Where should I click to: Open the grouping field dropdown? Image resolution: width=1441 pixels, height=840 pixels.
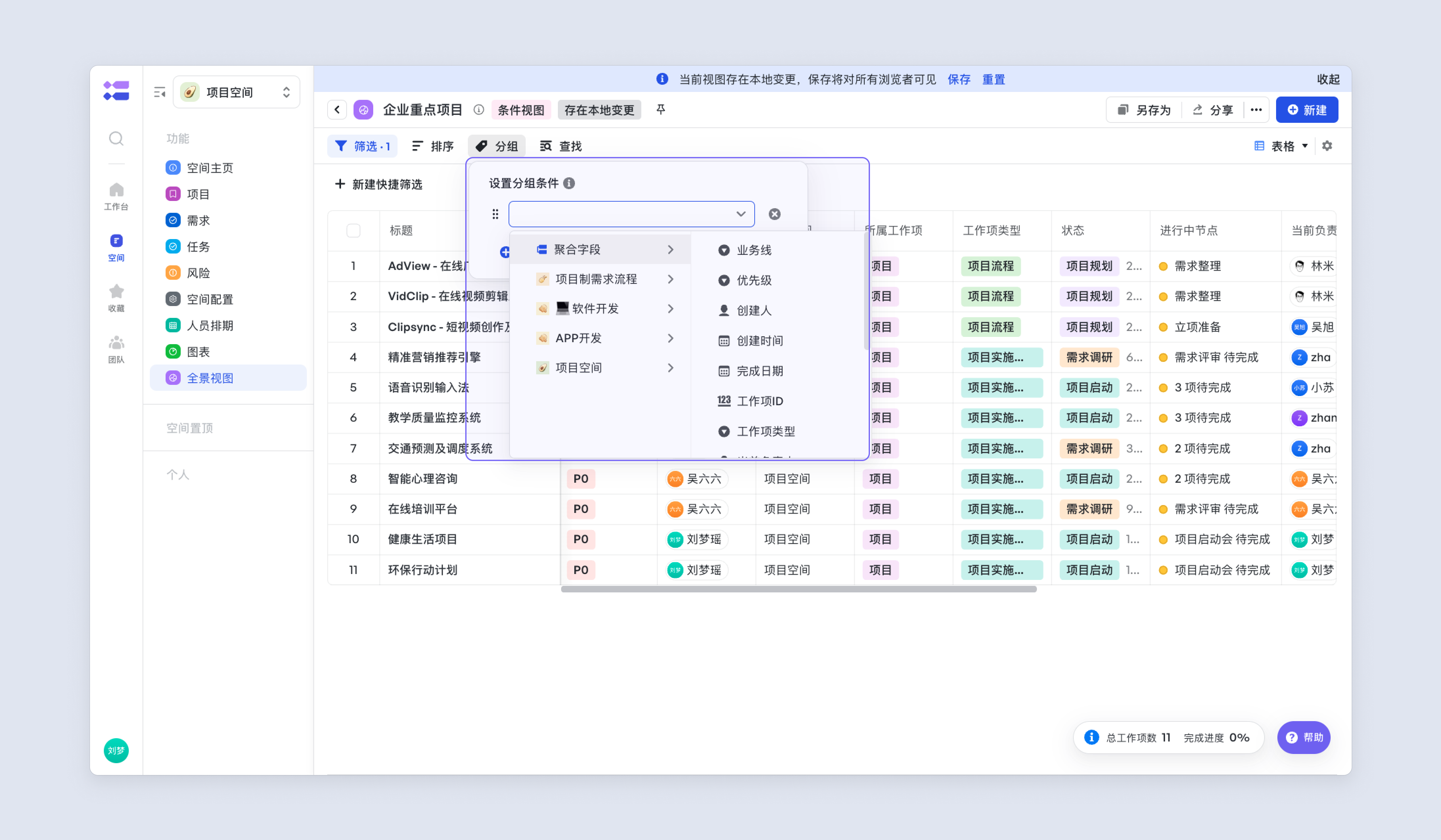tap(631, 214)
